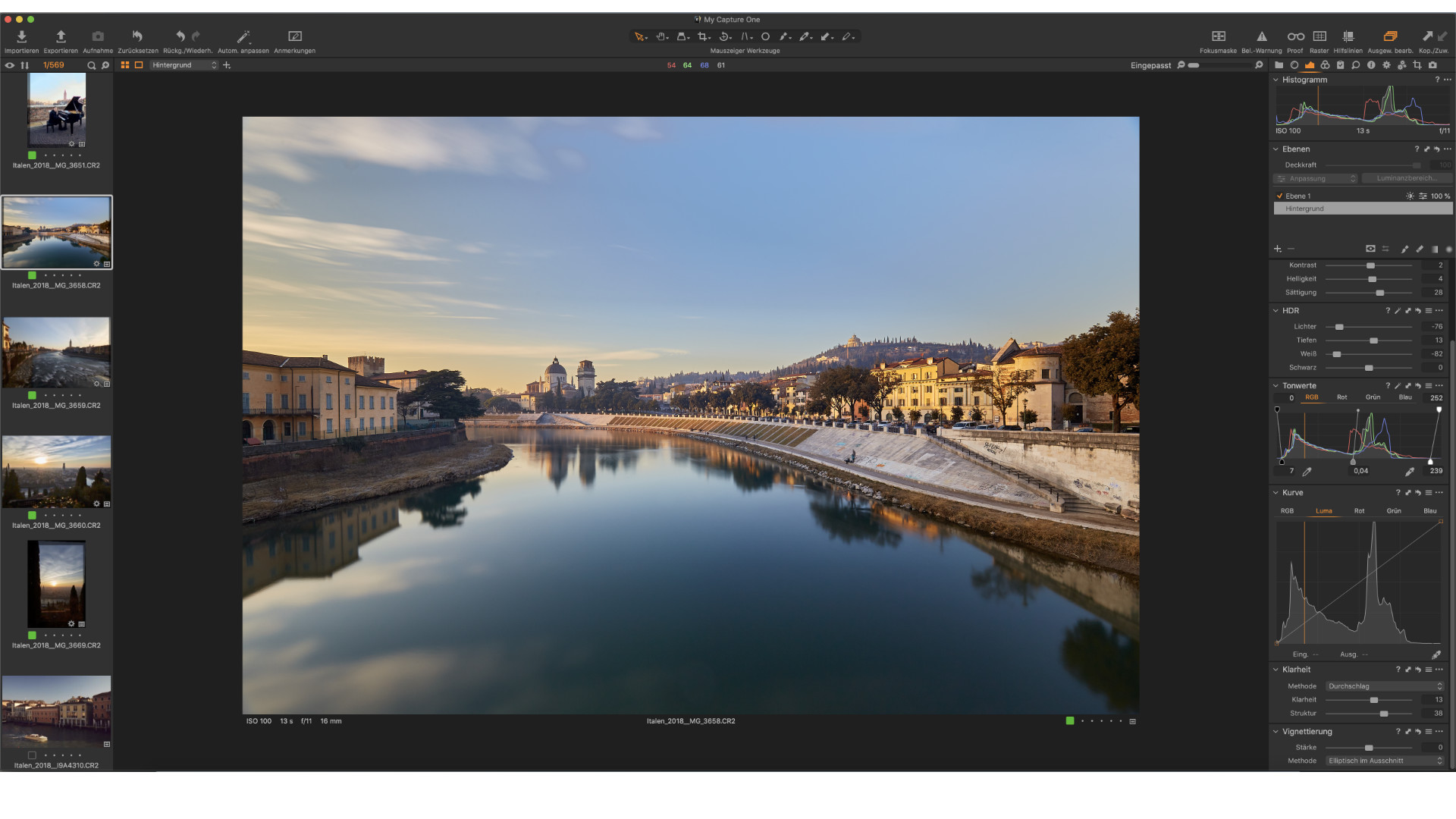The image size is (1456, 819).
Task: Open the Anmerkungen annotations tool
Action: coord(295,36)
